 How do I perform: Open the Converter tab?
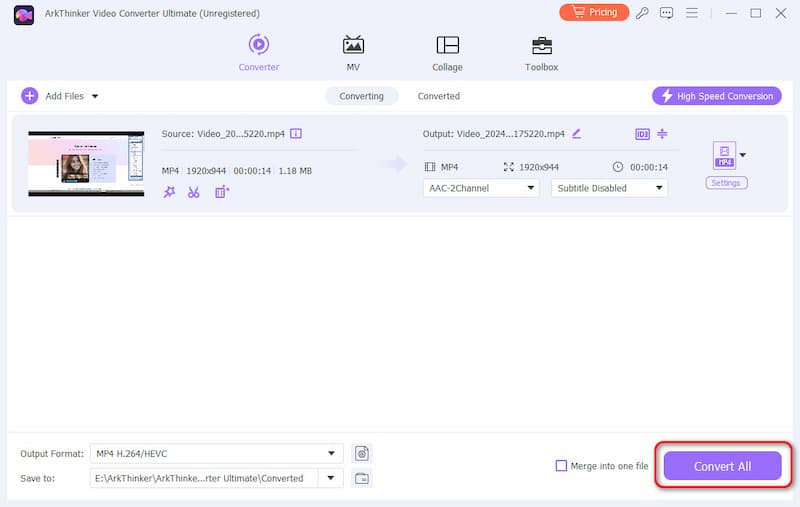pos(259,53)
